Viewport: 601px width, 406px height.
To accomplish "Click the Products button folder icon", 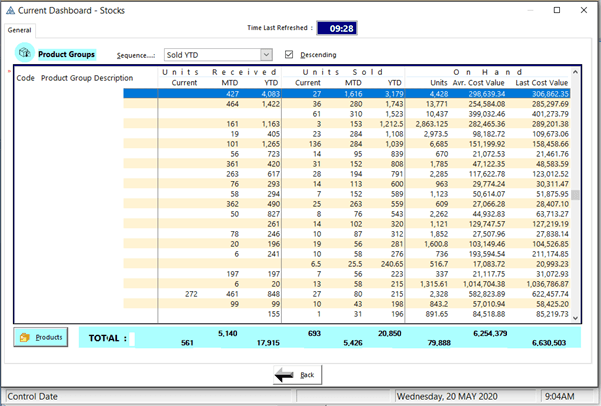I will 25,337.
